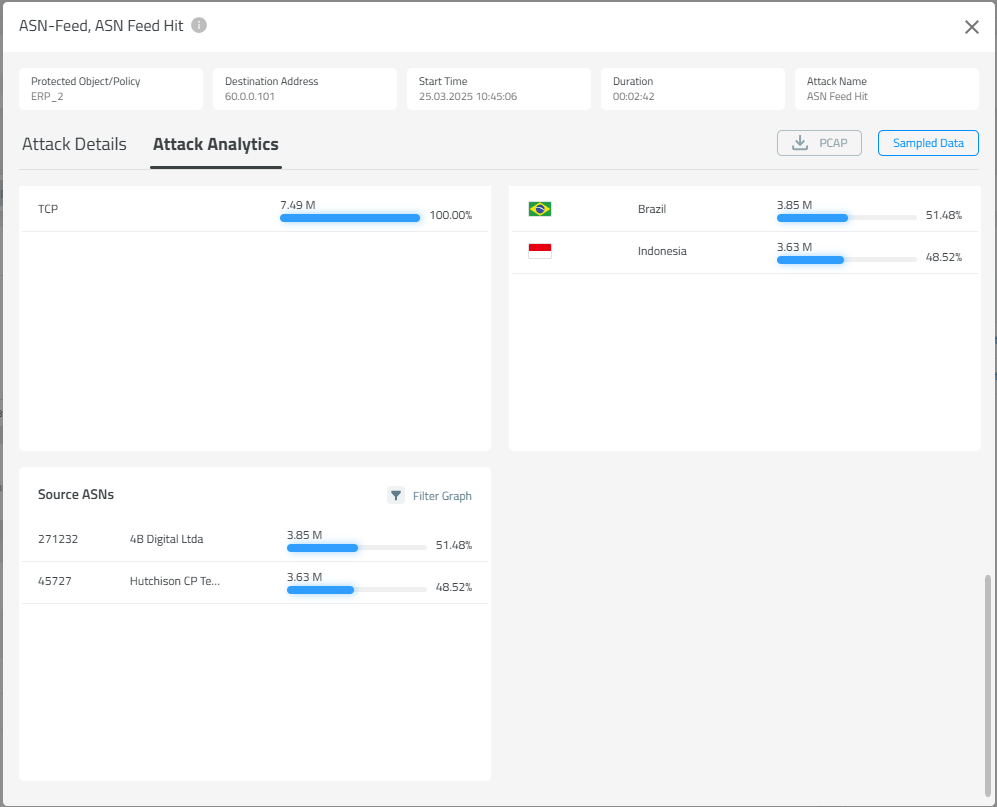997x807 pixels.
Task: Select the Attack Analytics tab
Action: 215,144
